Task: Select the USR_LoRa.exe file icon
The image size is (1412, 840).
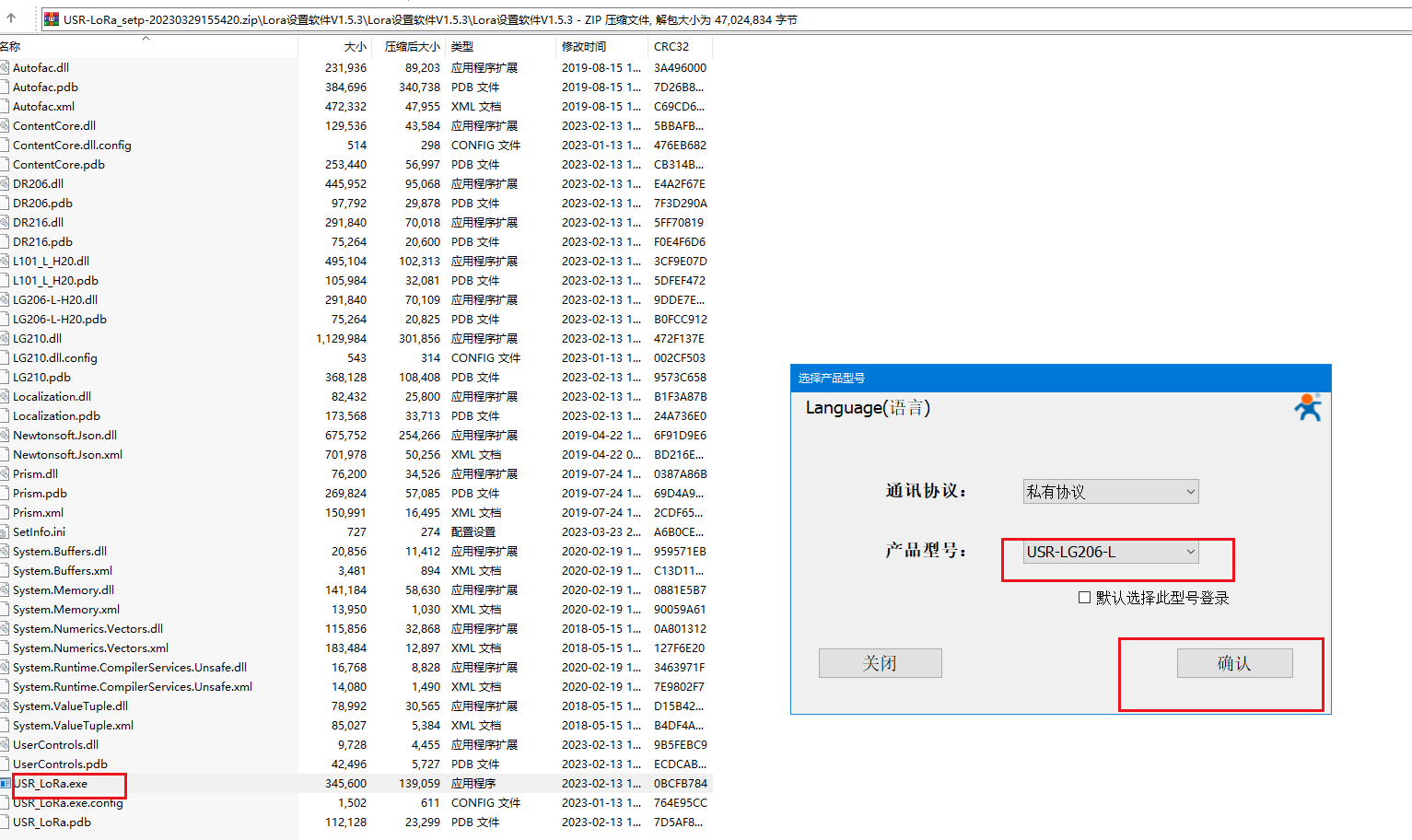Action: 5,784
